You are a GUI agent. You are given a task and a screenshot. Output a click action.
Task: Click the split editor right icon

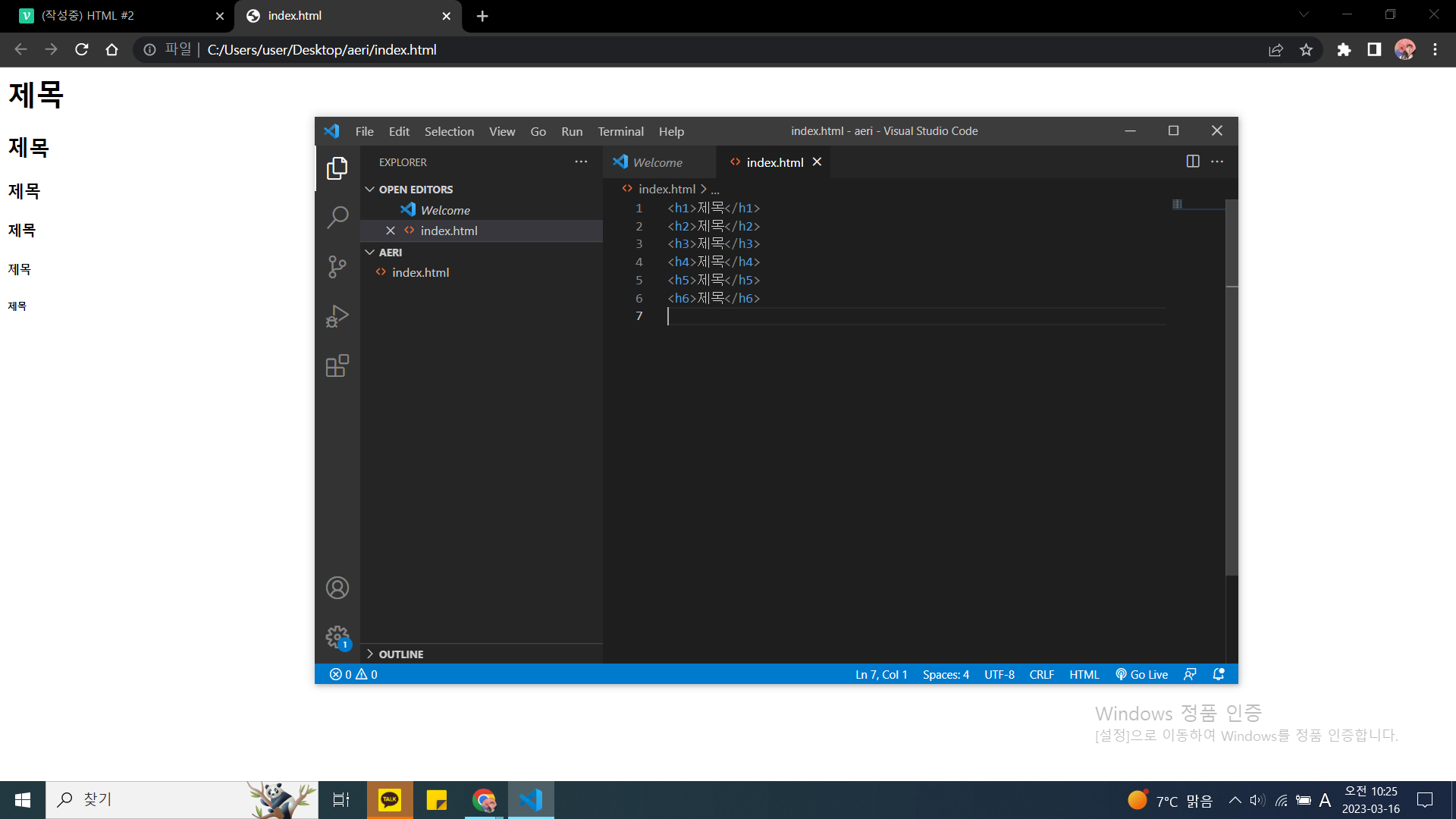(x=1193, y=162)
